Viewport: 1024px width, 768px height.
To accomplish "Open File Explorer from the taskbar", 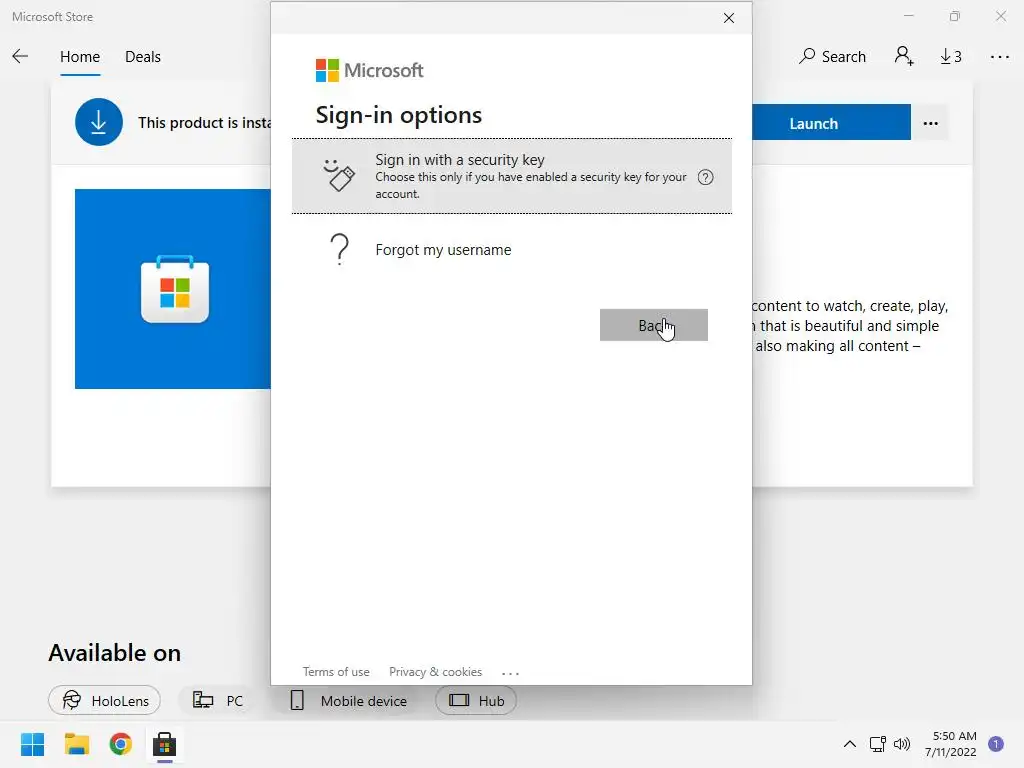I will tap(76, 744).
